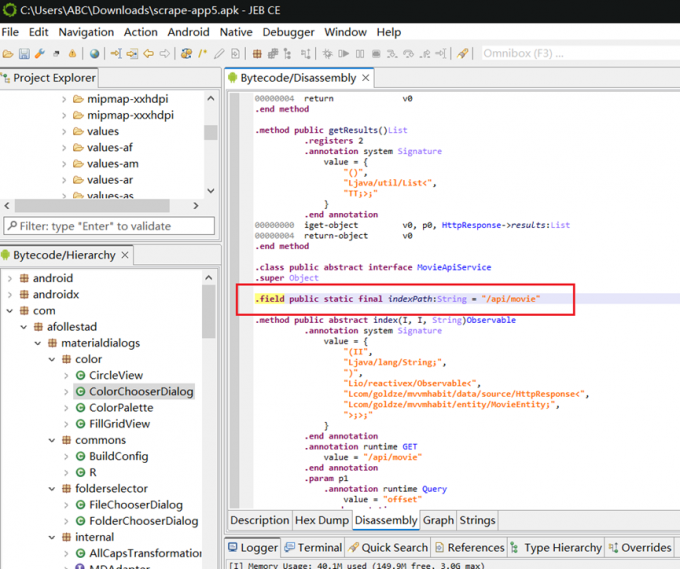This screenshot has width=680, height=569.
Task: Click the debugger bug toolbar icon
Action: pyautogui.click(x=327, y=54)
